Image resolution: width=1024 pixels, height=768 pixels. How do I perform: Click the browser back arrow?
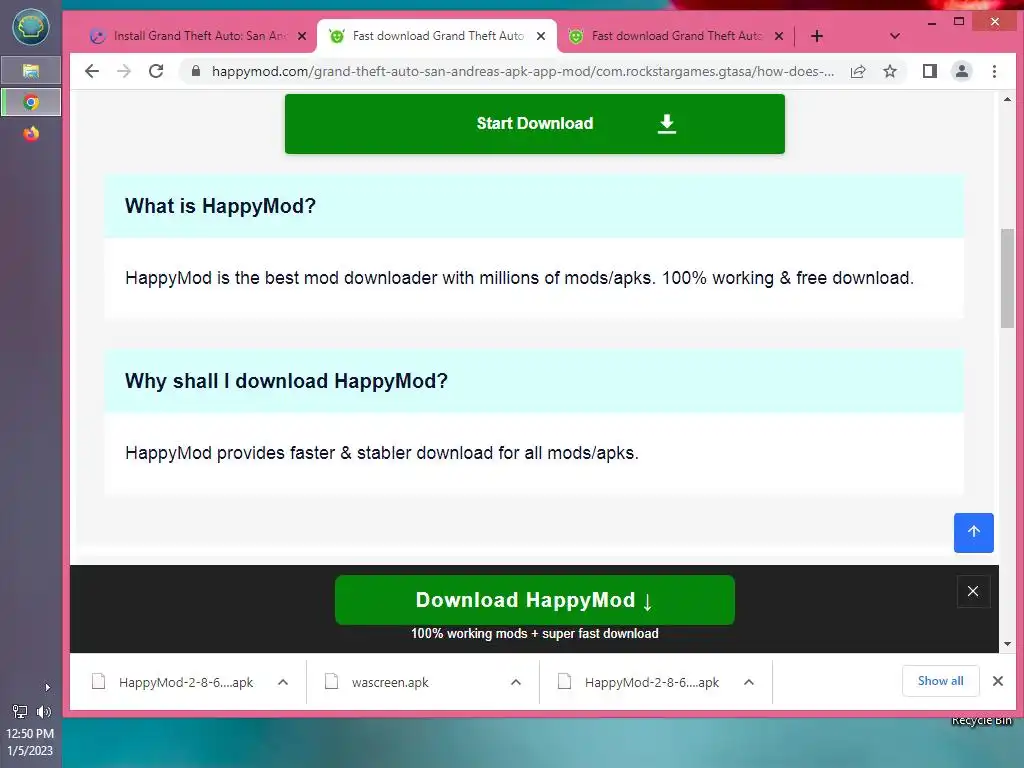click(92, 71)
